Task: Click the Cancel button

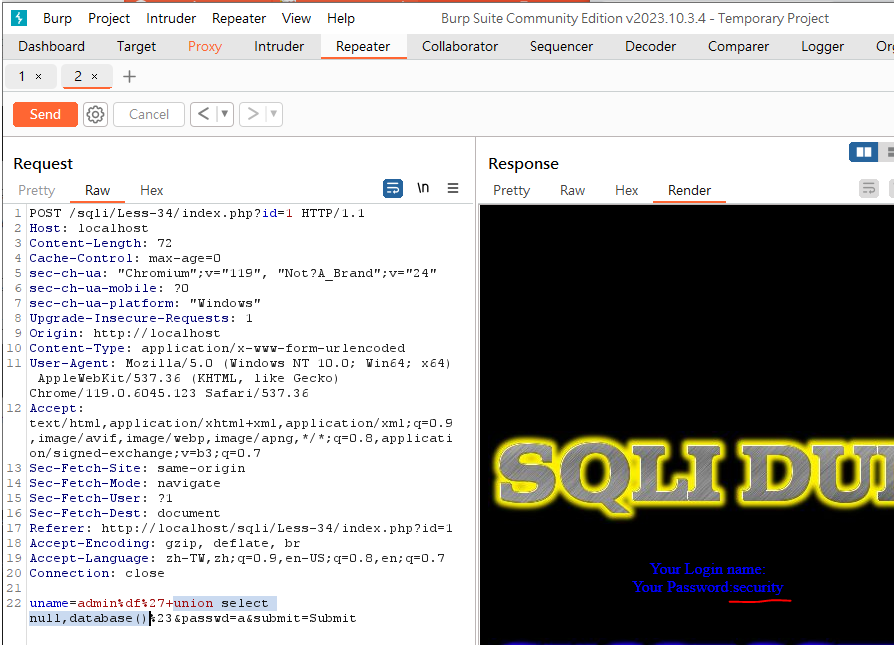Action: (149, 115)
